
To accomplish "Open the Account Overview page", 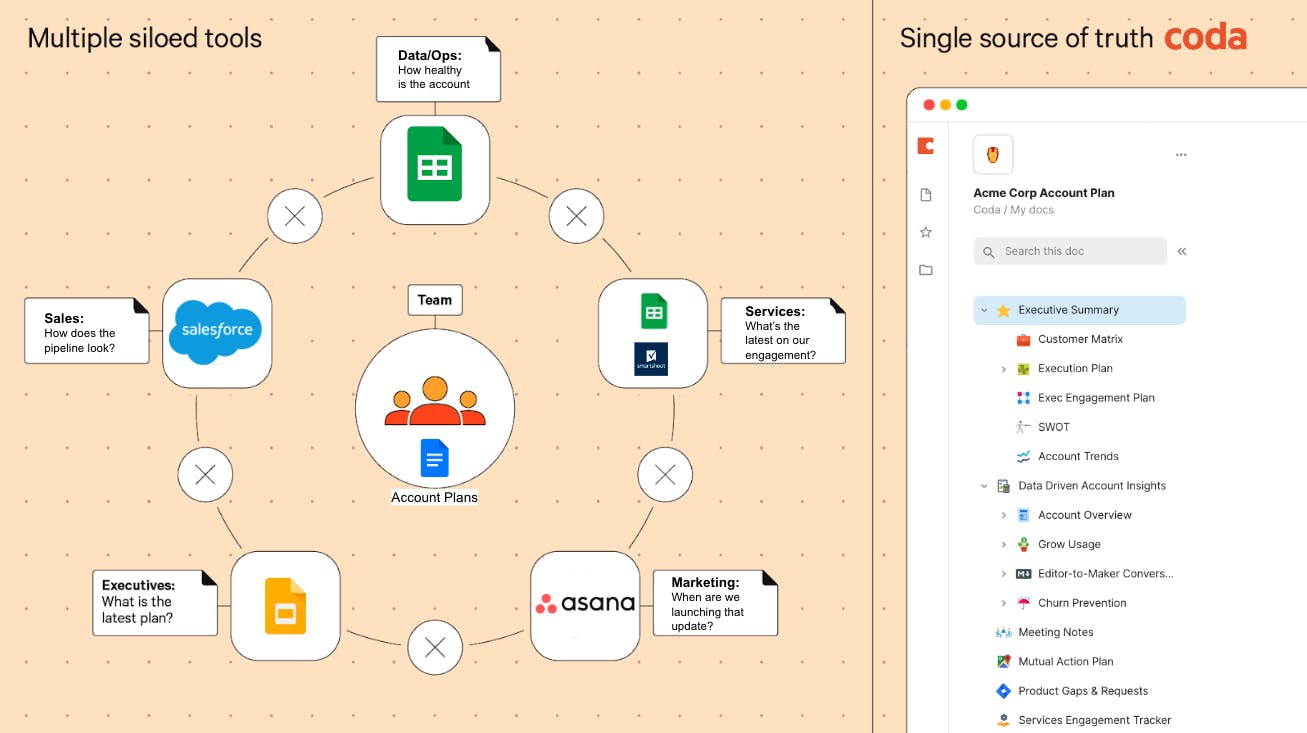I will point(1085,515).
